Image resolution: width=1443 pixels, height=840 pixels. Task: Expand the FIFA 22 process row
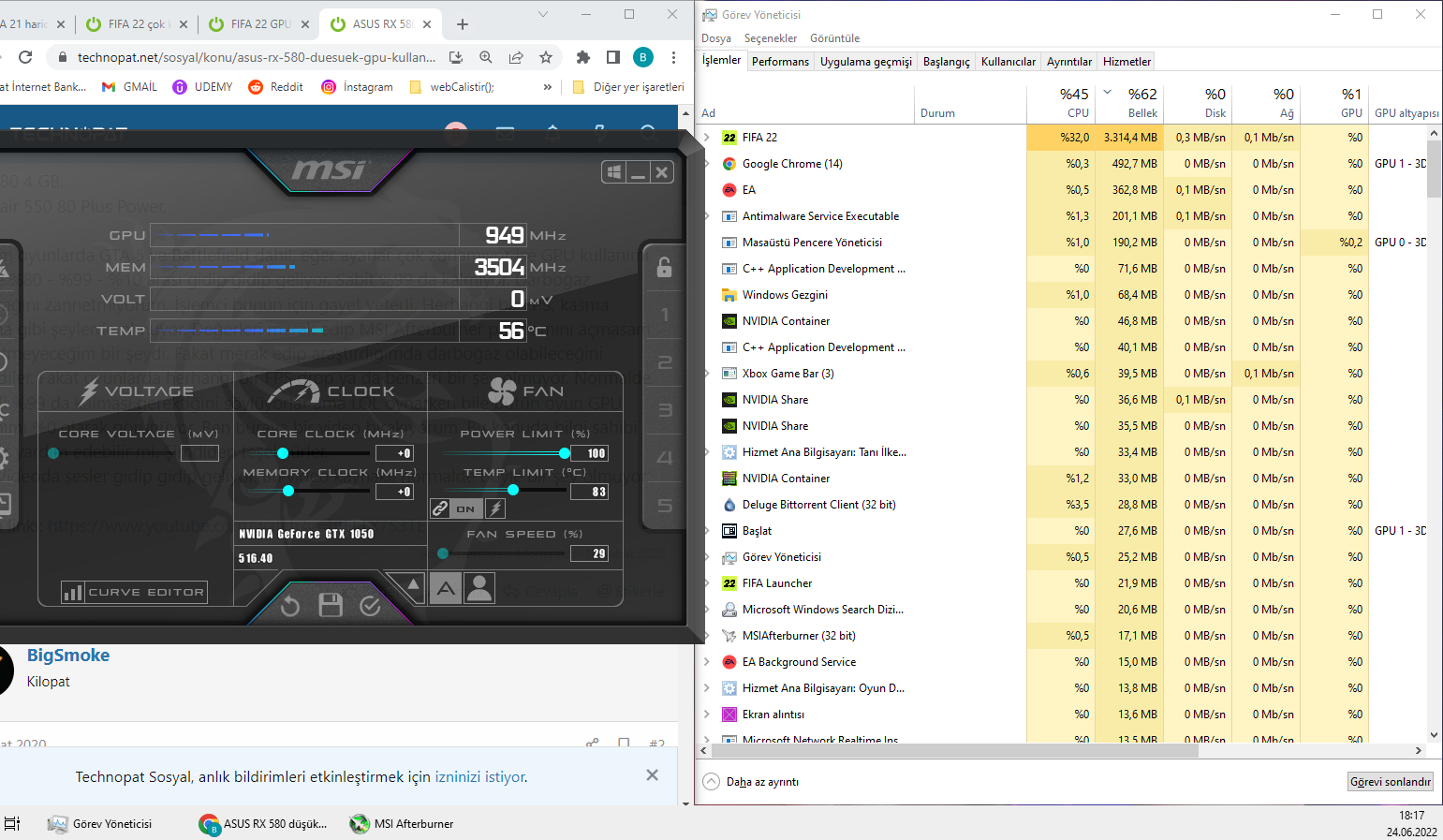(707, 138)
